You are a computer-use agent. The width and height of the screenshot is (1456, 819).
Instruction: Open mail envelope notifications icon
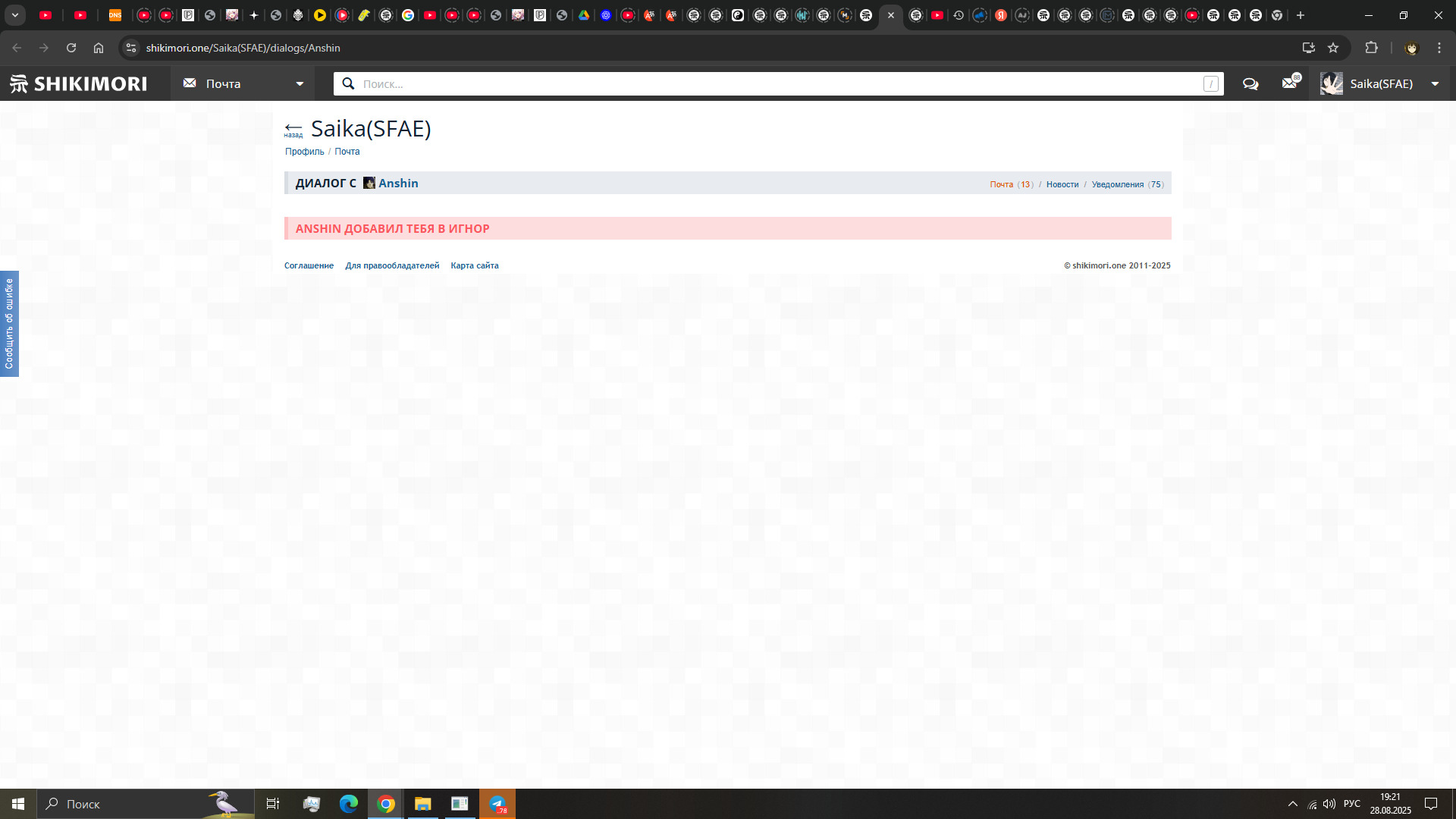tap(1289, 83)
